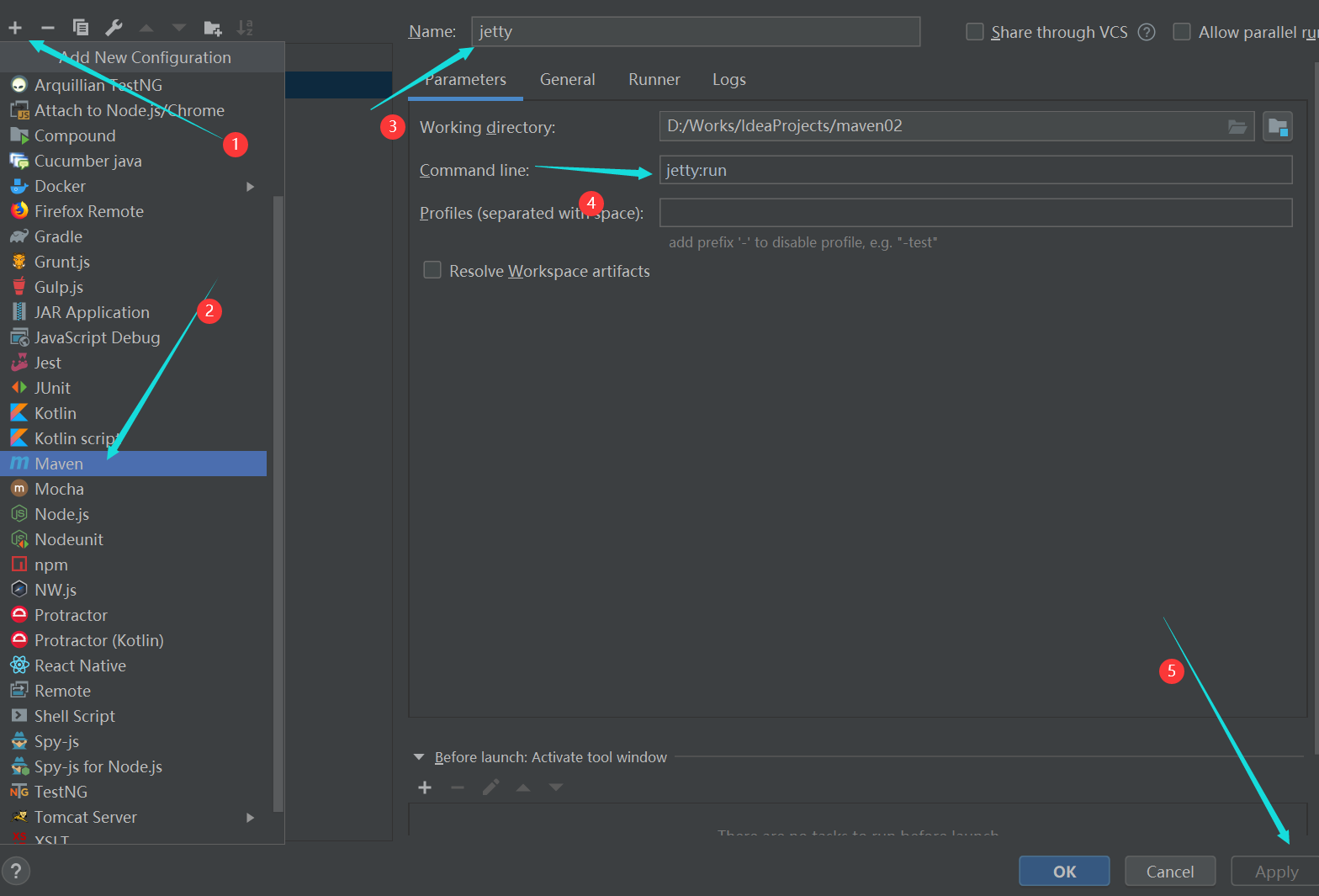The image size is (1319, 896).
Task: Click the edit pencil in Before launch toolbar
Action: pos(490,787)
